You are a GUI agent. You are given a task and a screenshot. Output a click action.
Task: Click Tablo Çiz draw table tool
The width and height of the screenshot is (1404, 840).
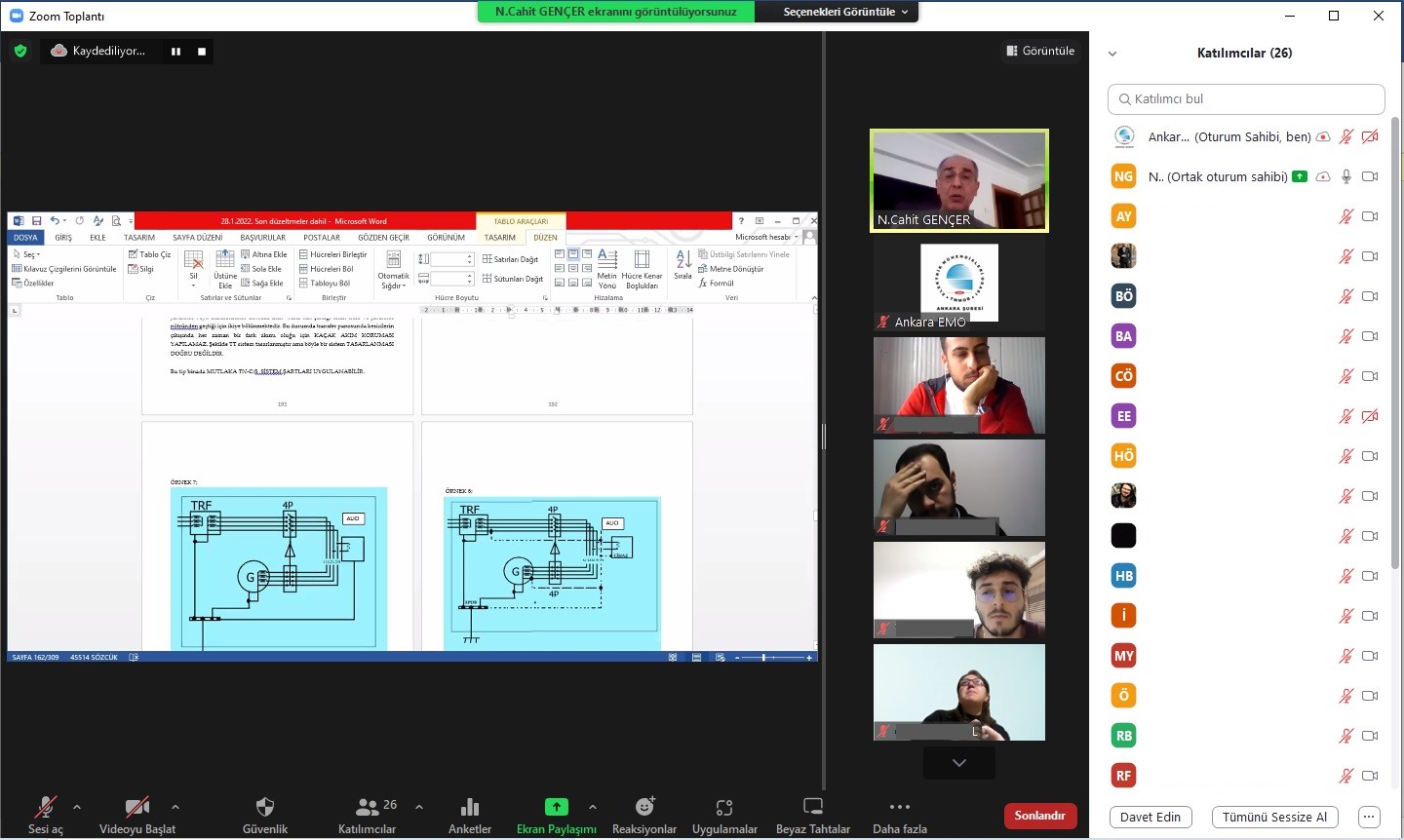click(x=149, y=254)
